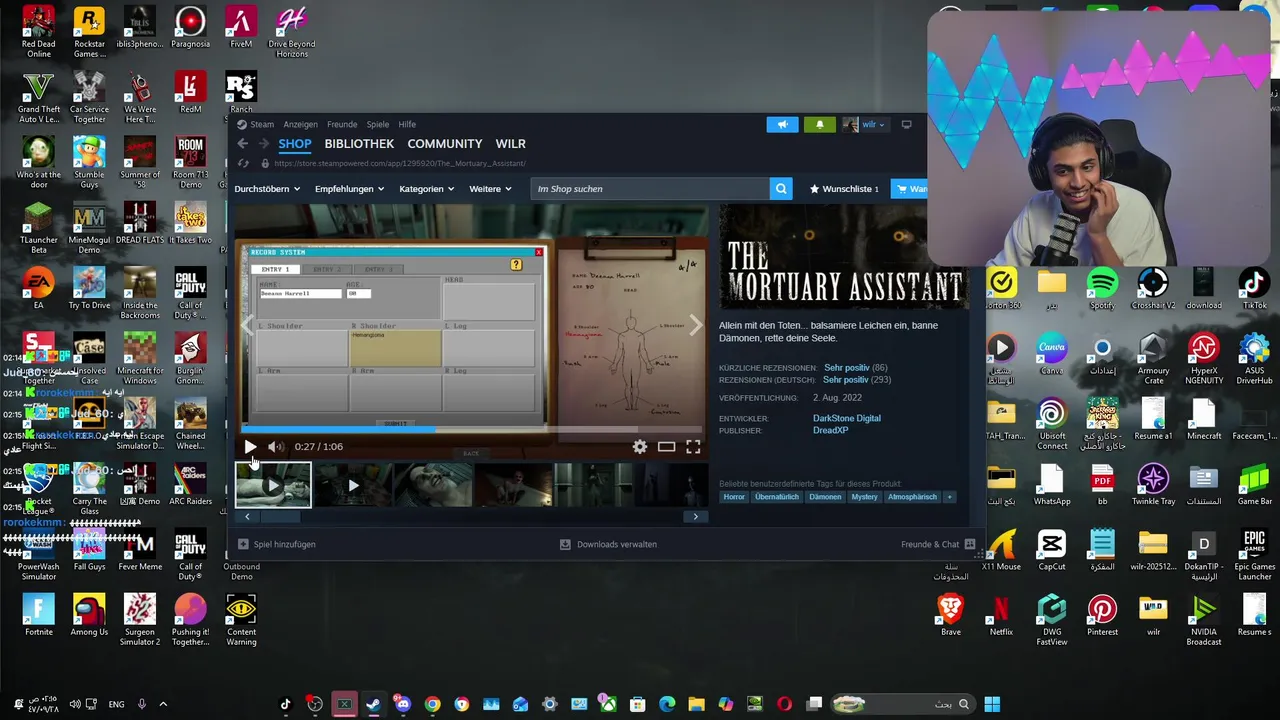Open the Anzeigen menu
The image size is (1280, 720).
[300, 125]
